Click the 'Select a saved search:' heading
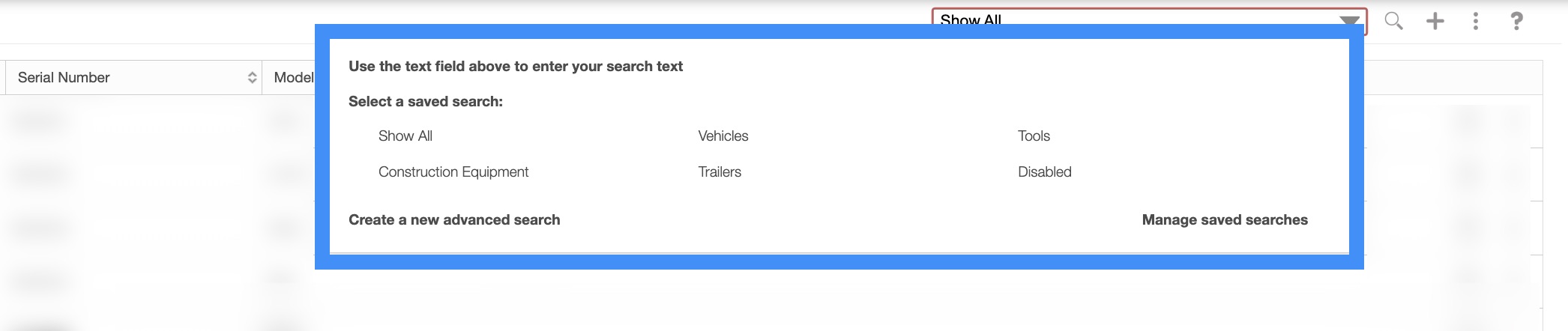The image size is (1568, 331). click(x=425, y=102)
